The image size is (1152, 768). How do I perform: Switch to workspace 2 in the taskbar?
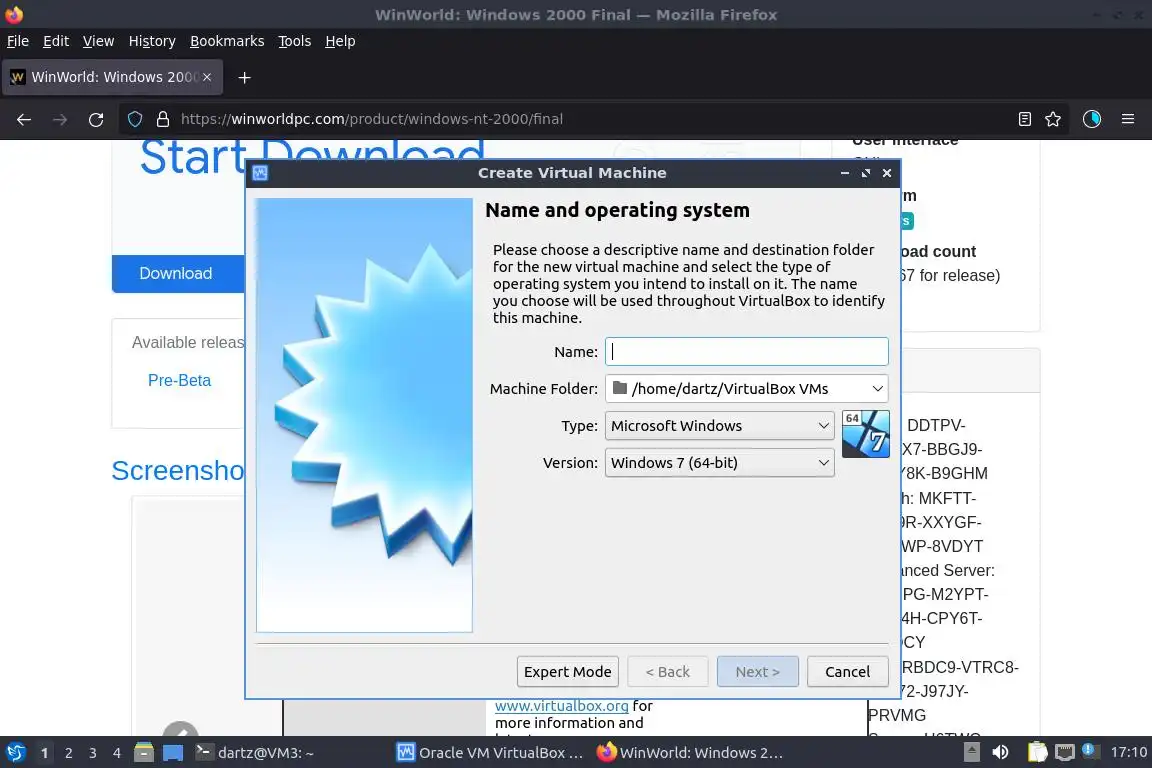68,753
